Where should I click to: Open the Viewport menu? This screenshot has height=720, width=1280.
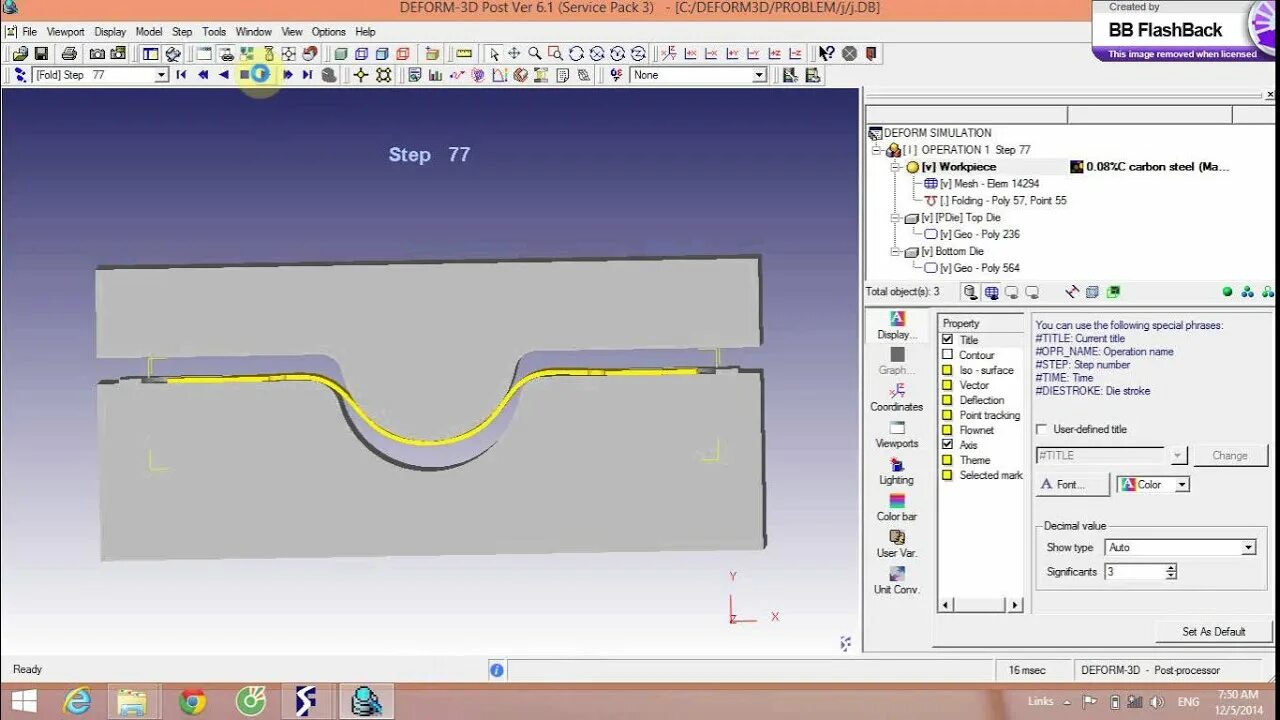pyautogui.click(x=66, y=32)
